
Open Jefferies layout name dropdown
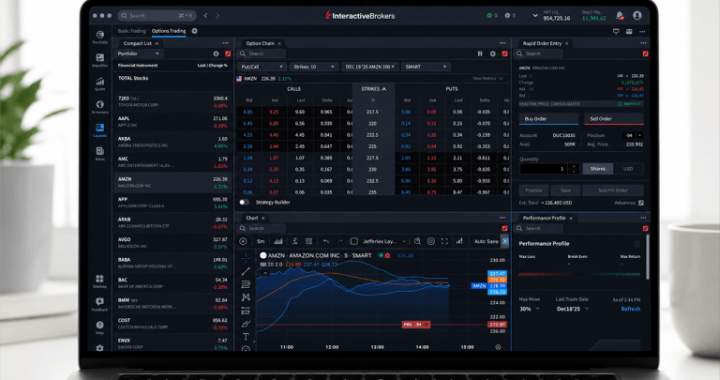click(384, 241)
